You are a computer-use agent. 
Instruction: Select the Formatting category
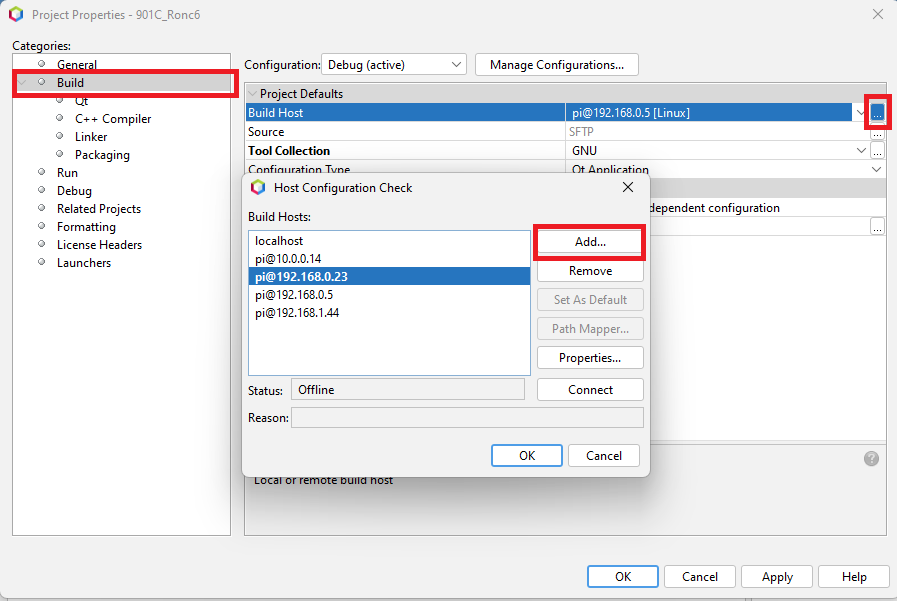tap(86, 227)
